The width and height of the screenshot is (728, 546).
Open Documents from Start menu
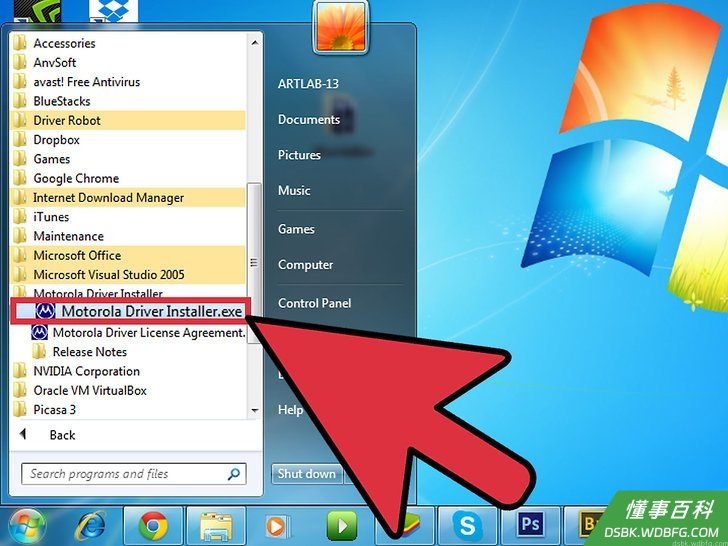(309, 120)
